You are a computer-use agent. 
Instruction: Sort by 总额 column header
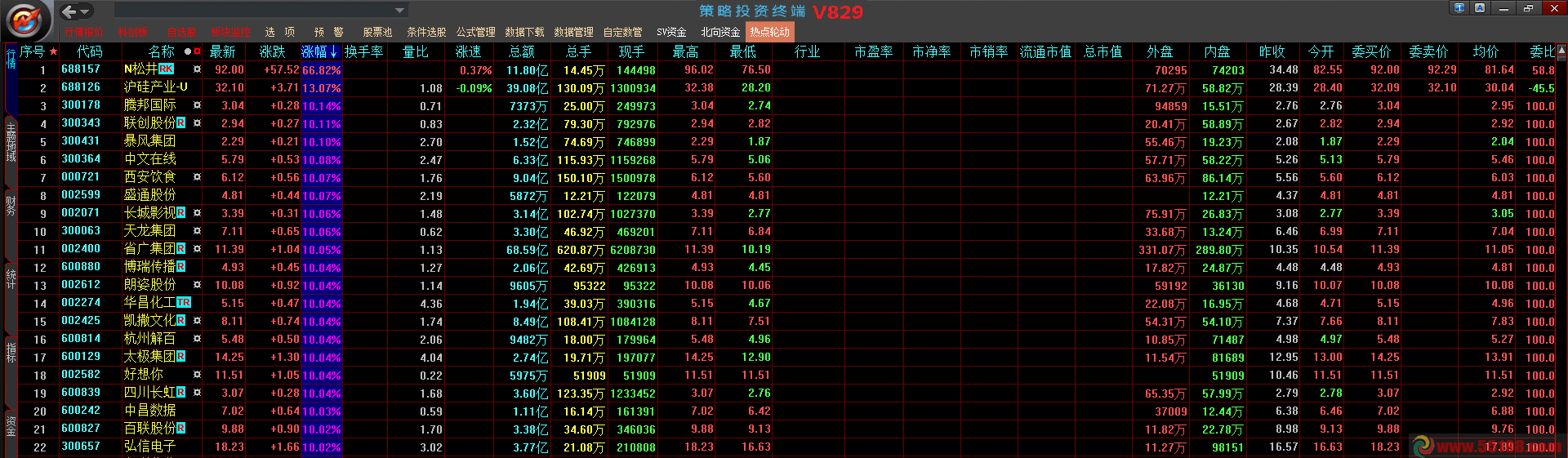pos(522,51)
